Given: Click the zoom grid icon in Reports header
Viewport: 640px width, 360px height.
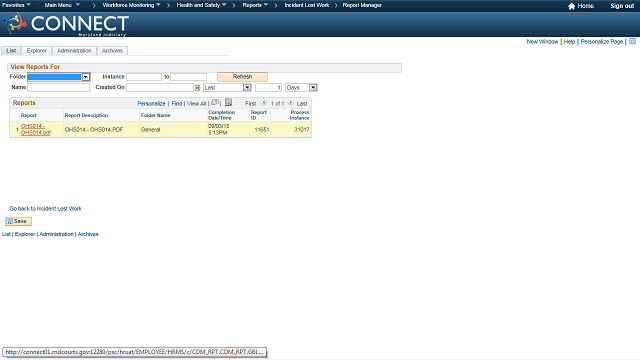Looking at the screenshot, I should 215,102.
